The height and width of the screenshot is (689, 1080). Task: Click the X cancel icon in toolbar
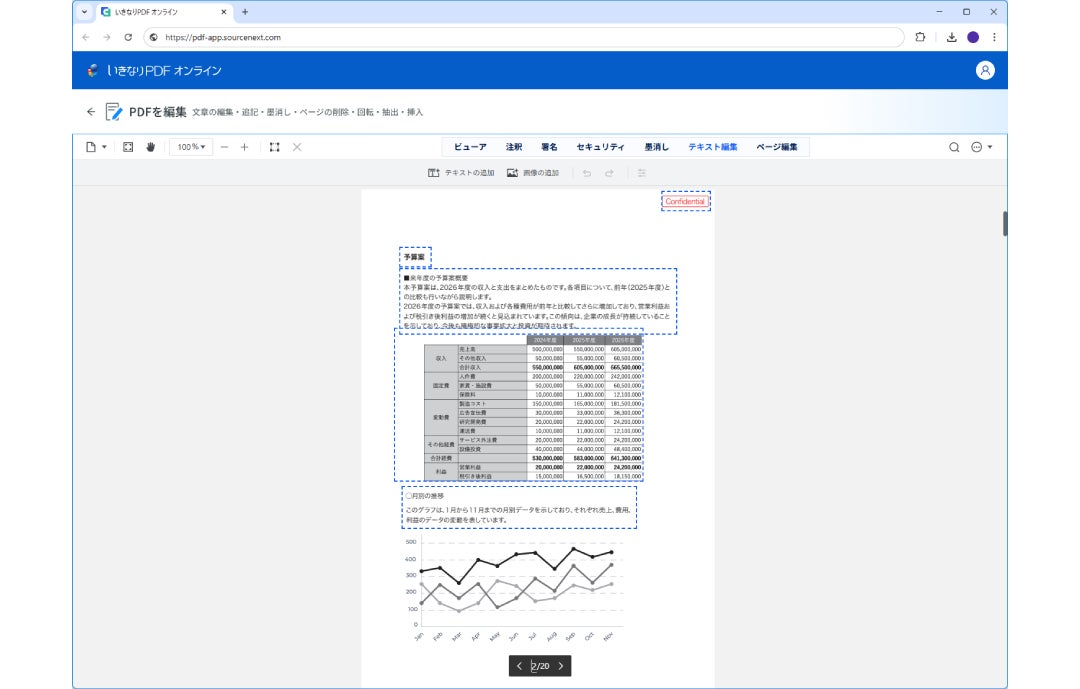pos(297,147)
